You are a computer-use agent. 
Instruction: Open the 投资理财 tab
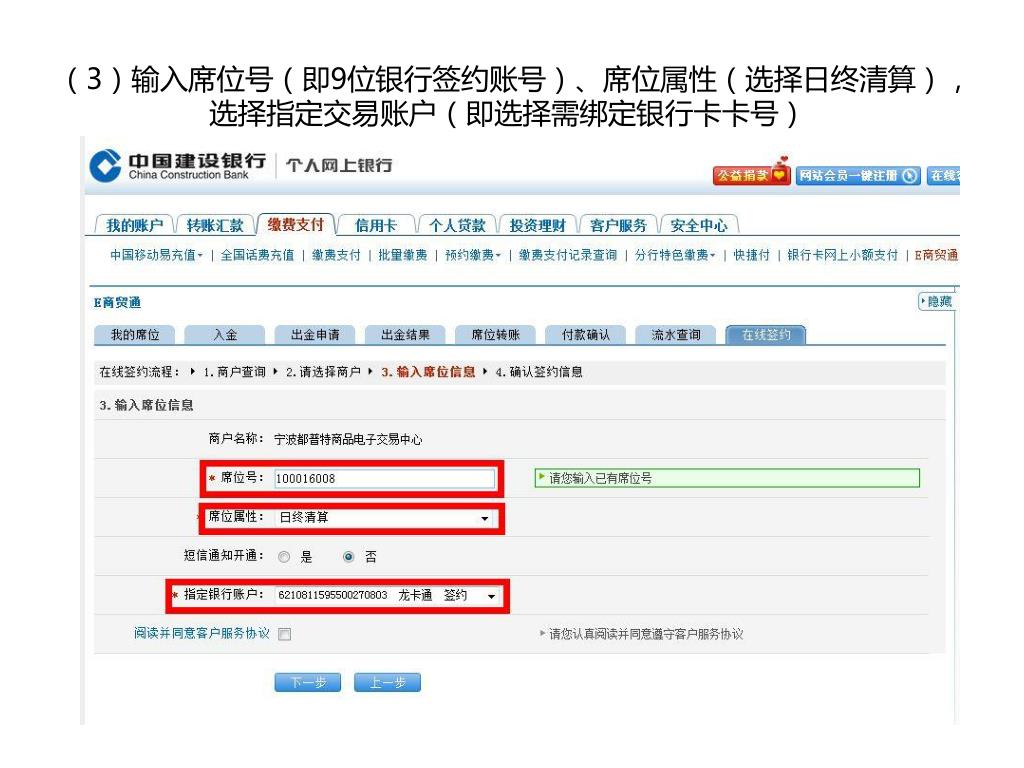pos(537,225)
